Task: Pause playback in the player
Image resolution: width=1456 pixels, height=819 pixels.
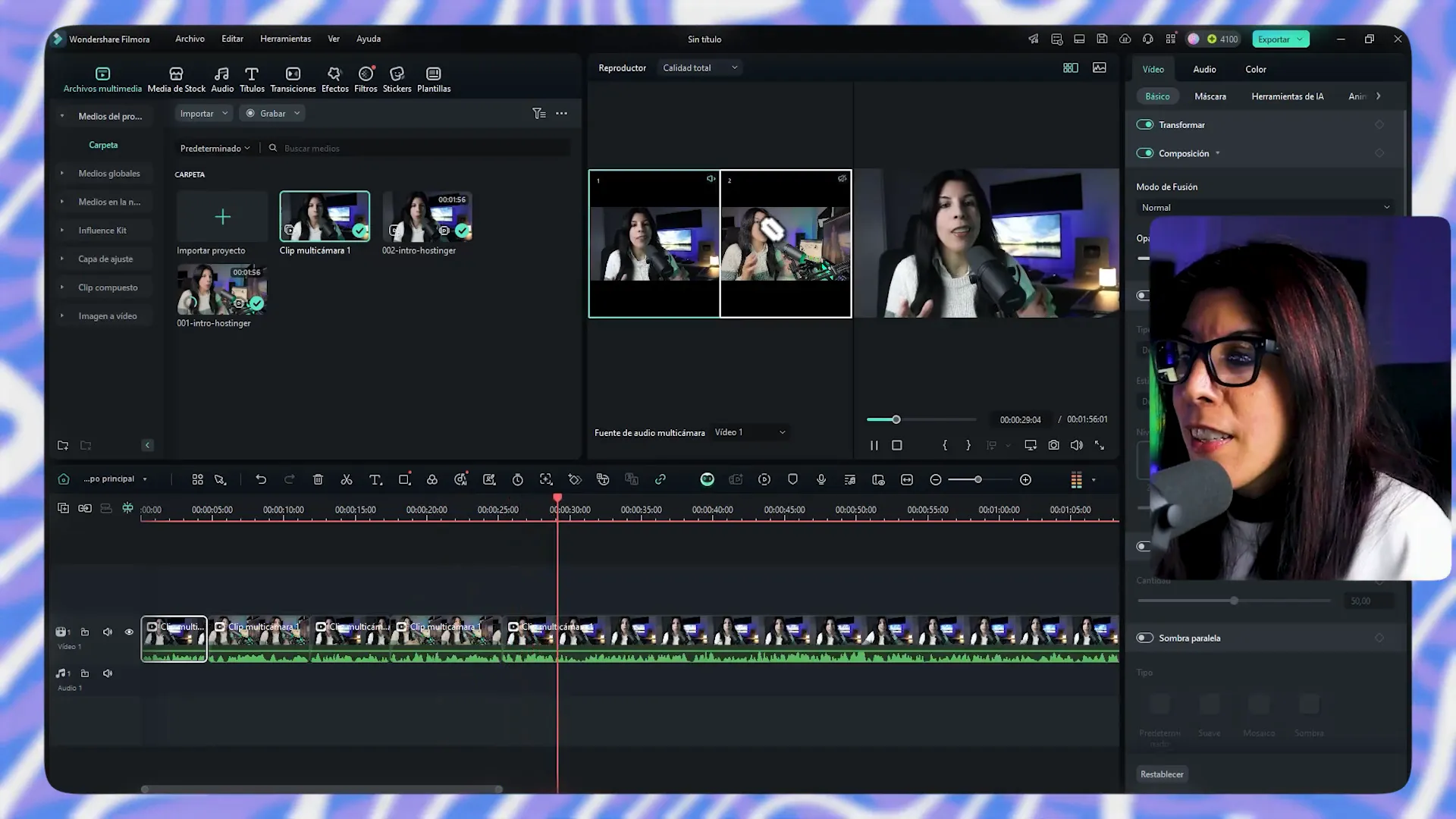Action: 874,445
